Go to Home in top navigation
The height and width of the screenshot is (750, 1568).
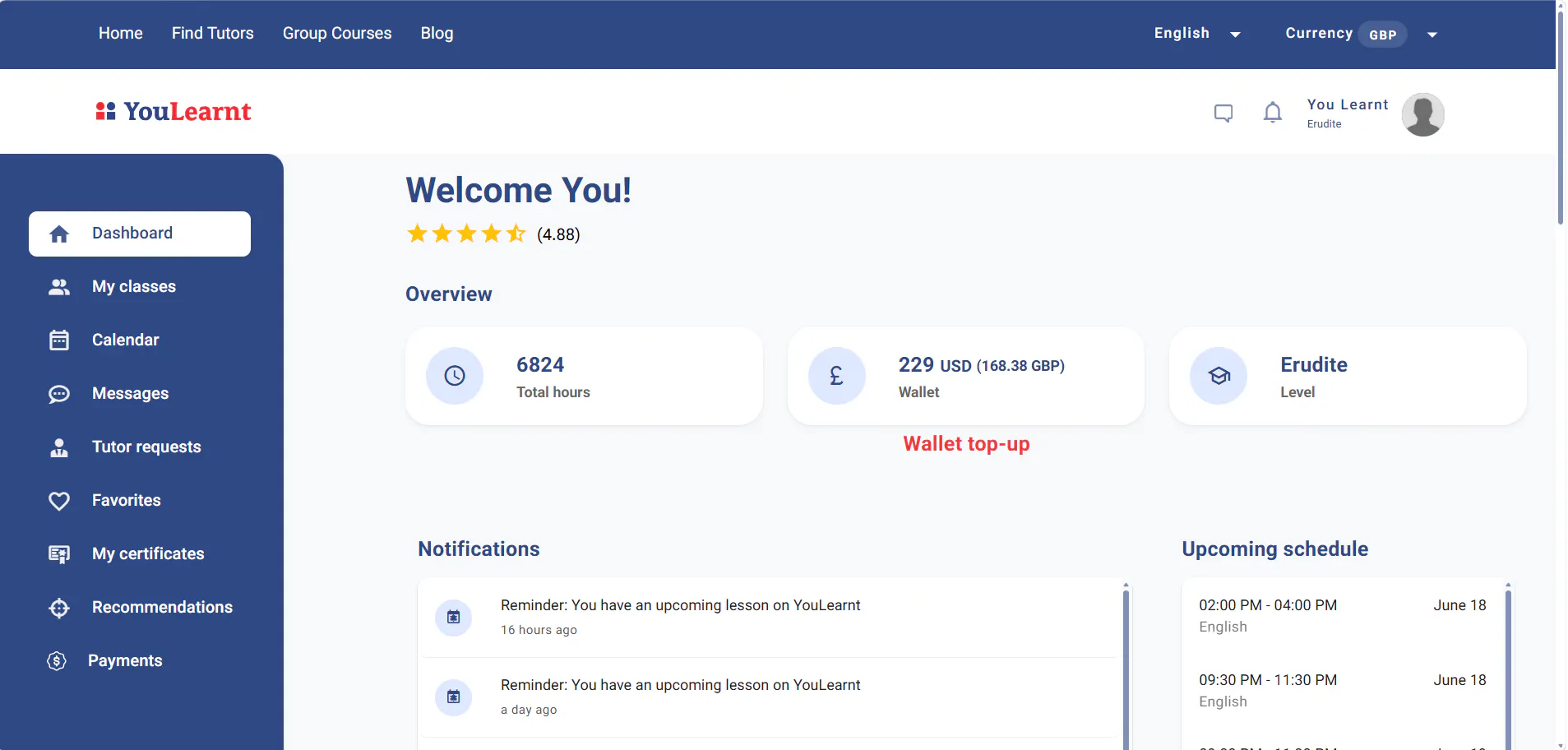tap(121, 34)
